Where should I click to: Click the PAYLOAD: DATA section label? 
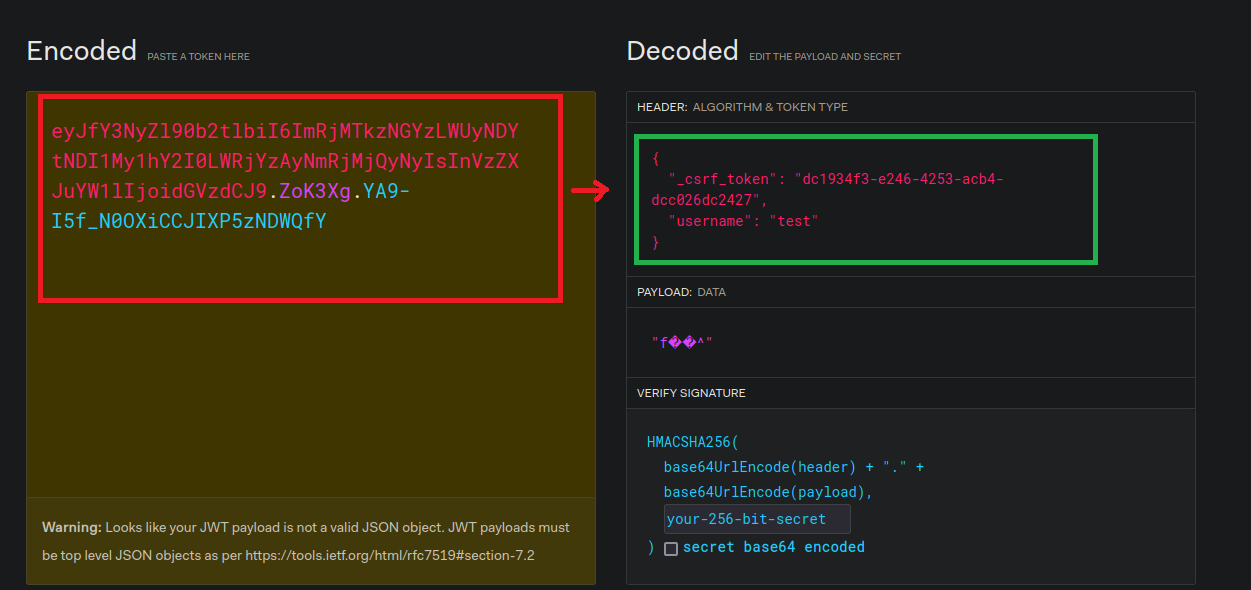[681, 292]
